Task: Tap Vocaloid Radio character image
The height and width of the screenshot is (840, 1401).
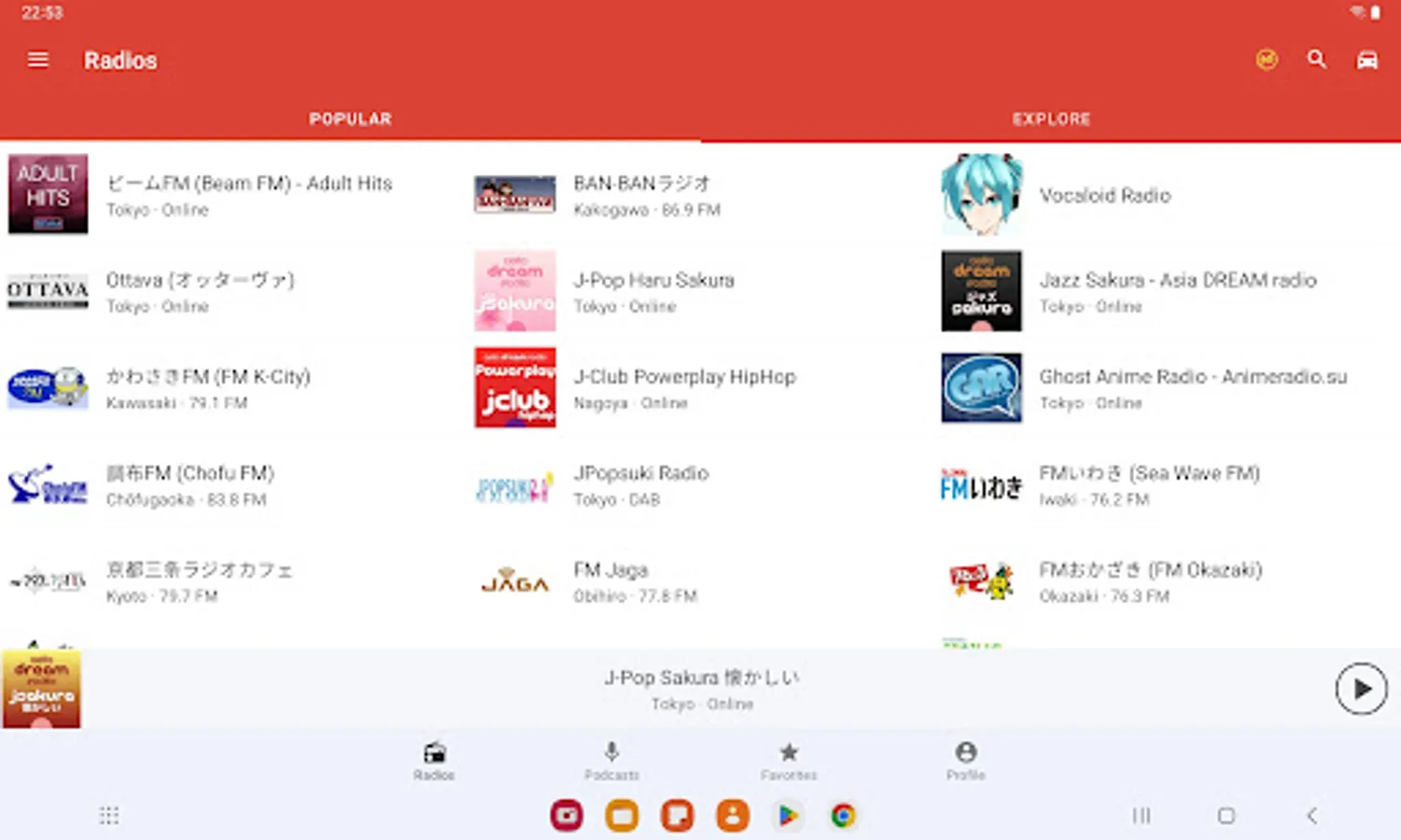Action: click(981, 194)
